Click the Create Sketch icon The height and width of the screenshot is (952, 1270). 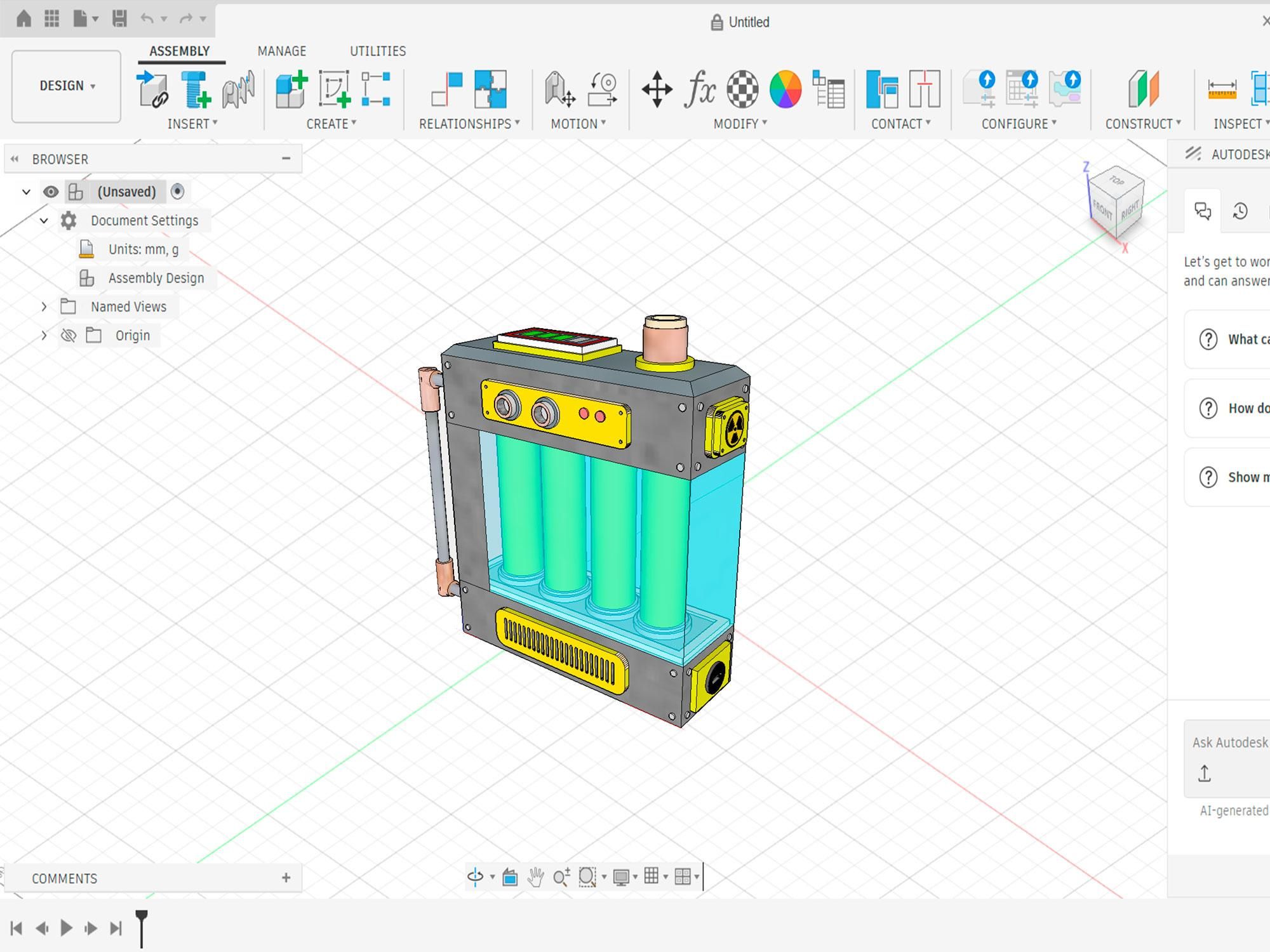click(334, 89)
